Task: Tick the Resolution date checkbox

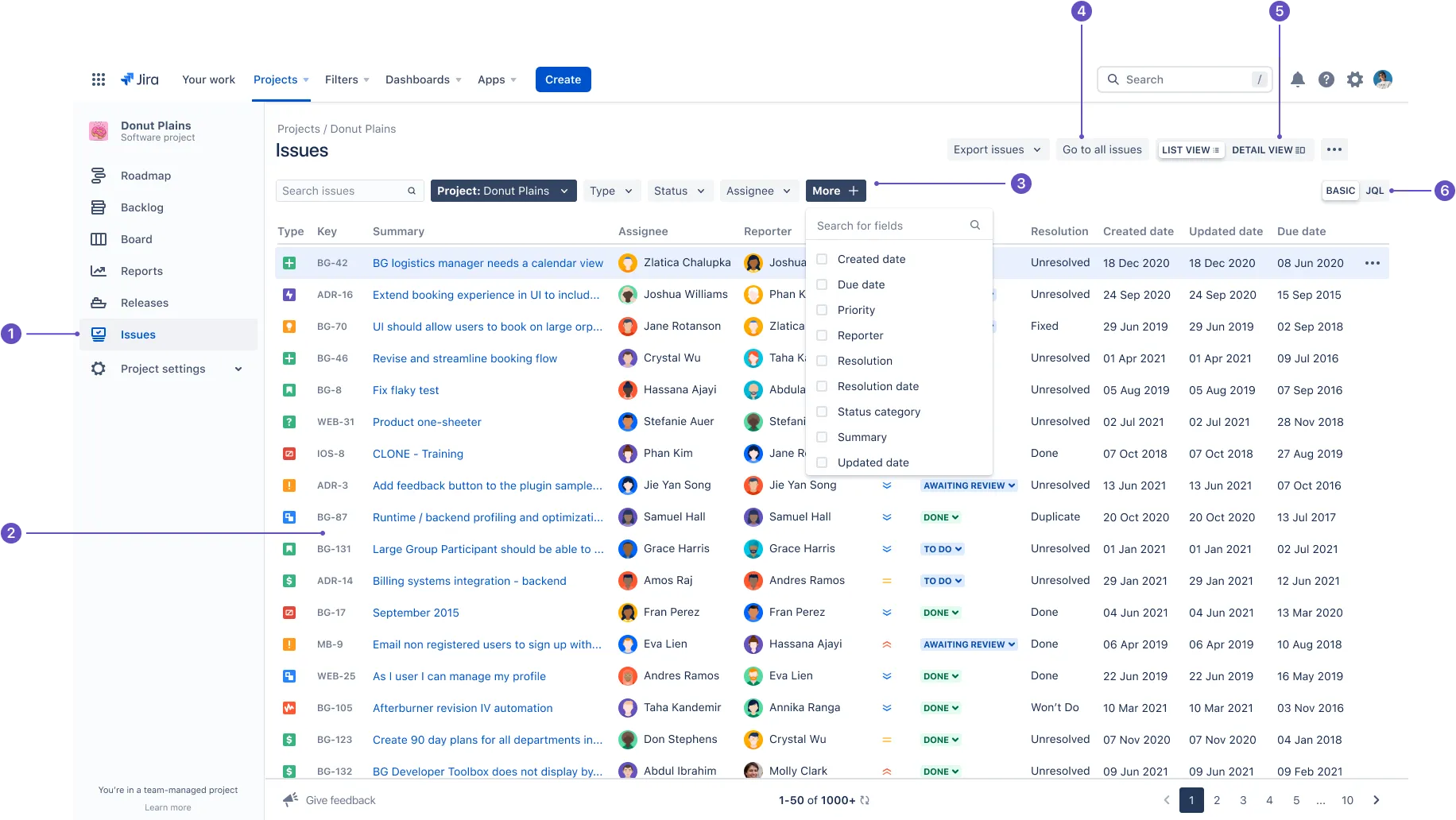Action: [822, 386]
